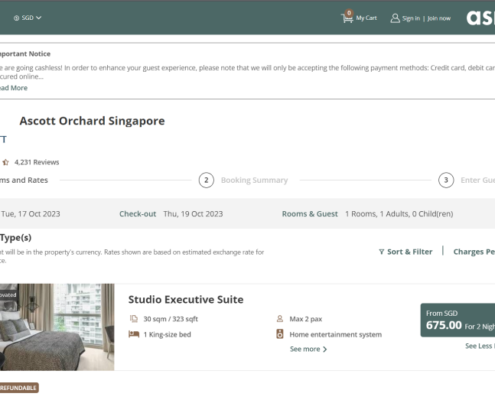Click the step 2 circle
Image resolution: width=495 pixels, height=400 pixels.
206,180
